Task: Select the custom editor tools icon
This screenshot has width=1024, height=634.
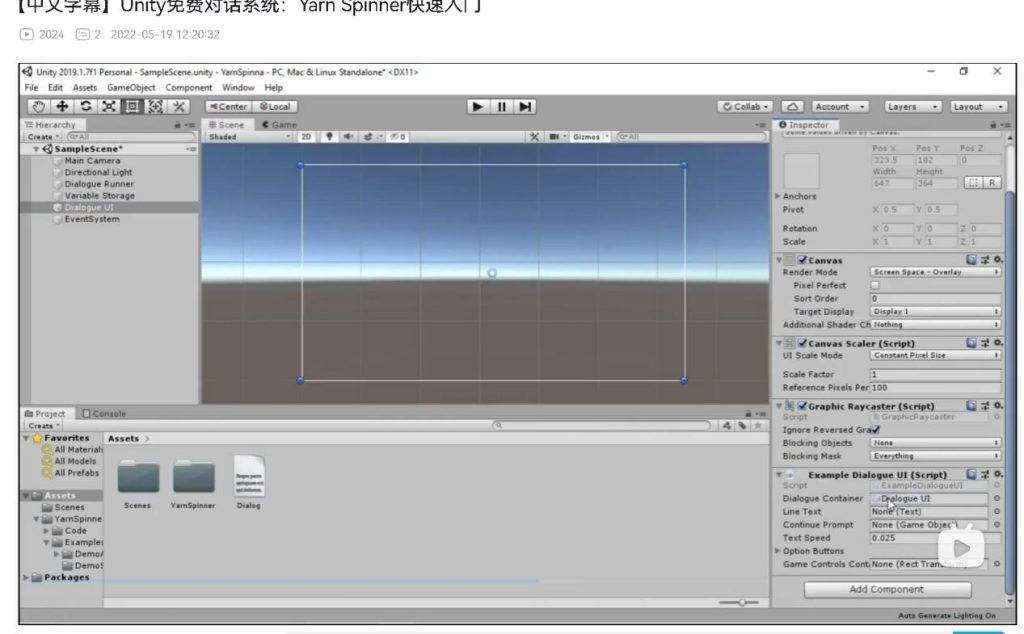Action: pyautogui.click(x=179, y=106)
